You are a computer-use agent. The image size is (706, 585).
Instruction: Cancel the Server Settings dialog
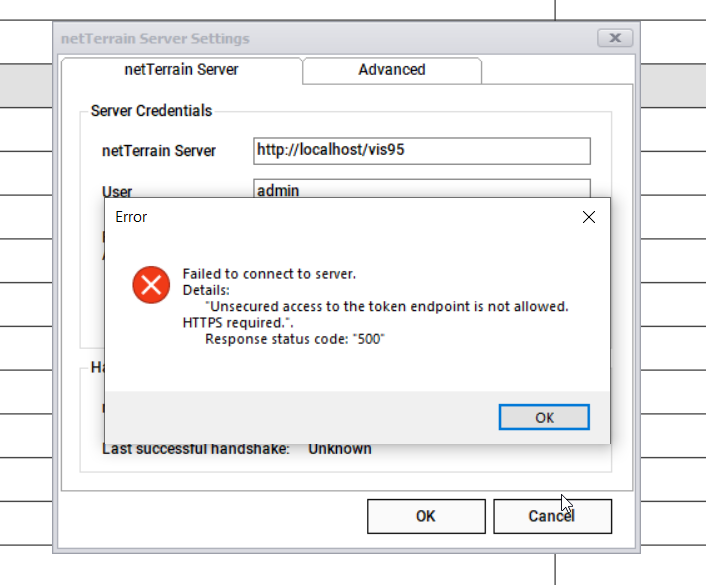click(552, 516)
